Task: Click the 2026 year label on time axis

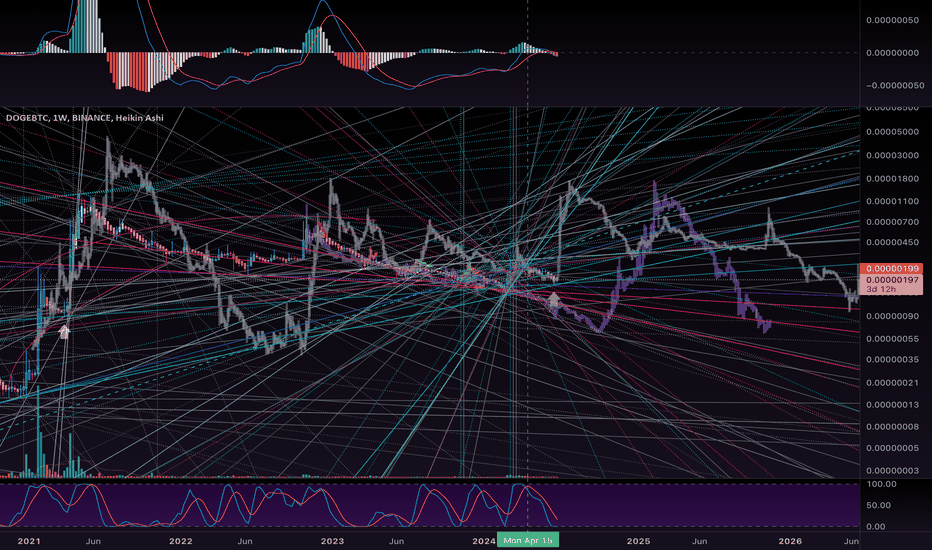Action: click(790, 541)
